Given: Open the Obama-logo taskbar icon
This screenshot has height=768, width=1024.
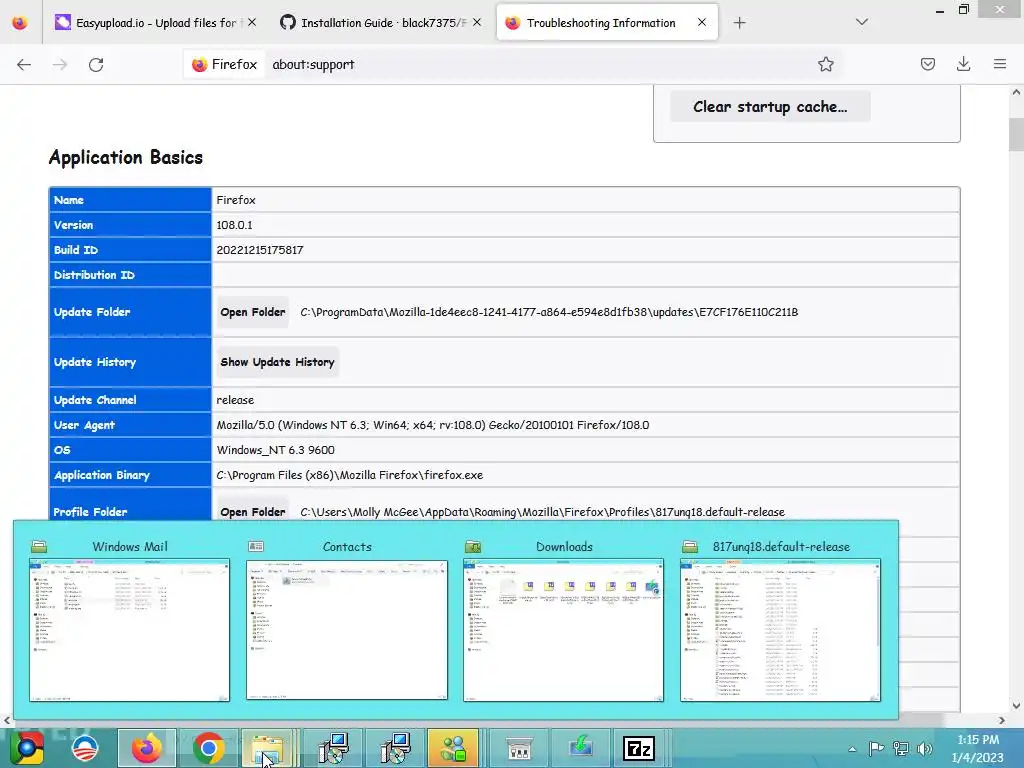Looking at the screenshot, I should (x=85, y=748).
